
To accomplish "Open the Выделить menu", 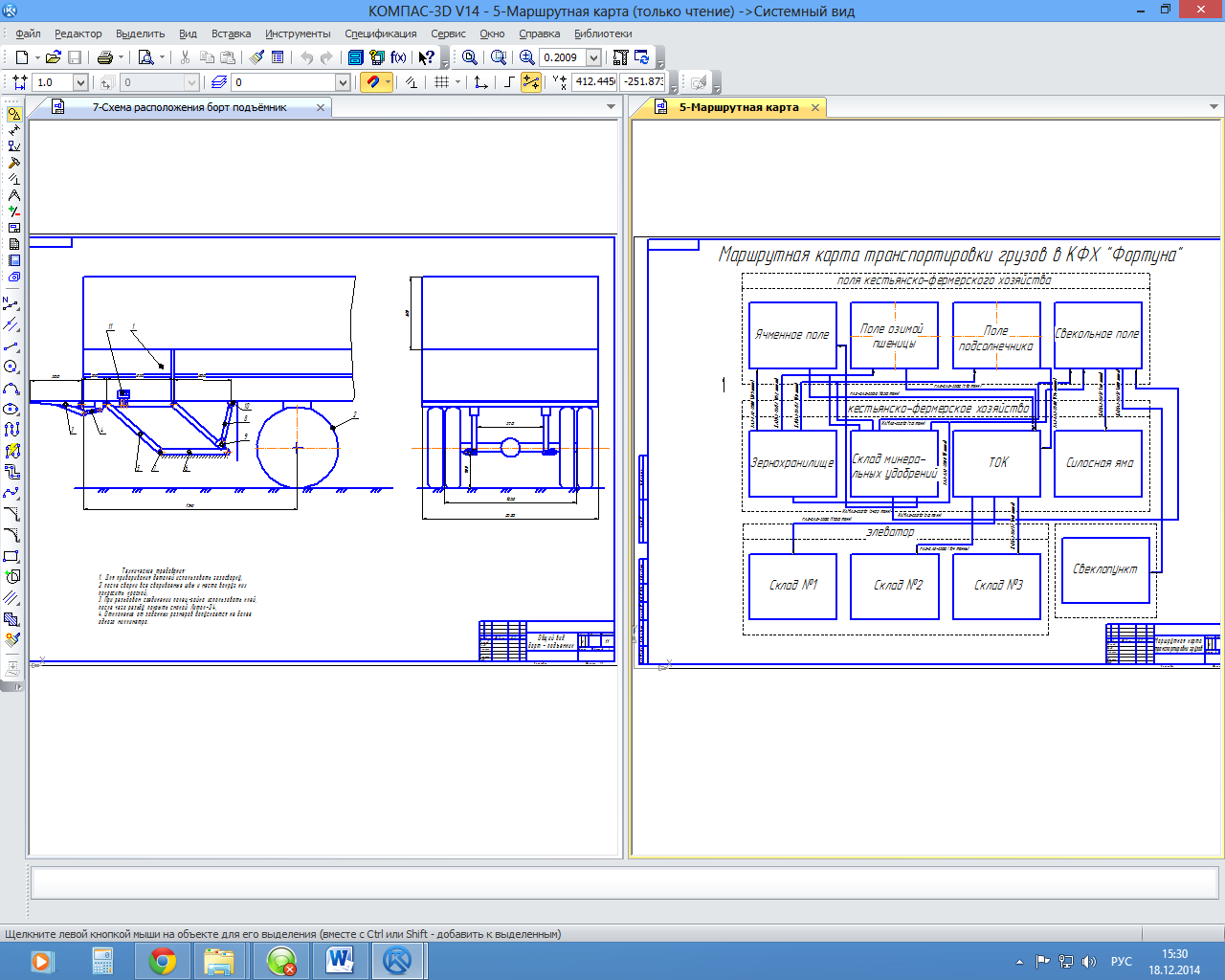I will [x=141, y=33].
